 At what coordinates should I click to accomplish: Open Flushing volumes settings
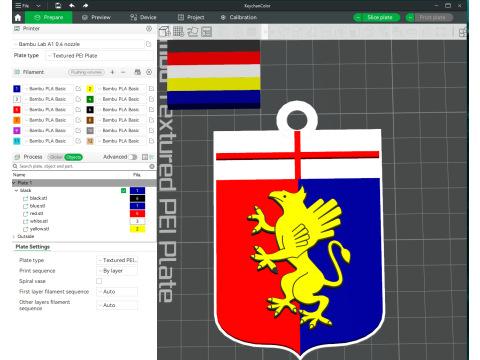(87, 72)
